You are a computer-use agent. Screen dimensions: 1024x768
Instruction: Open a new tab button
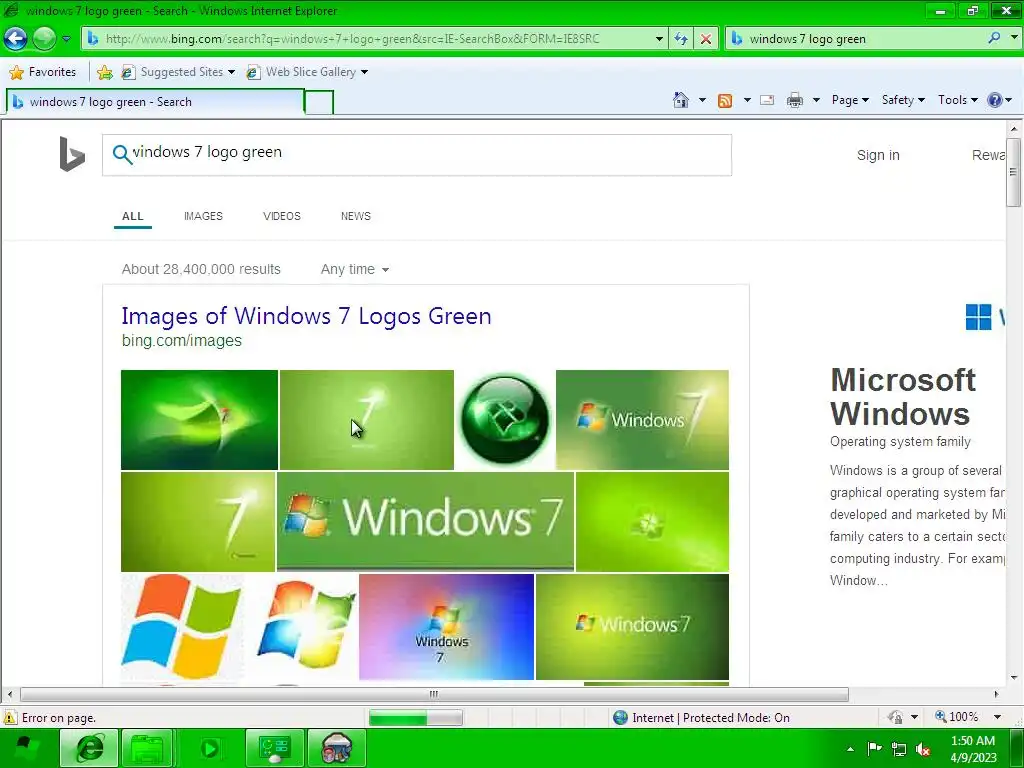click(319, 103)
